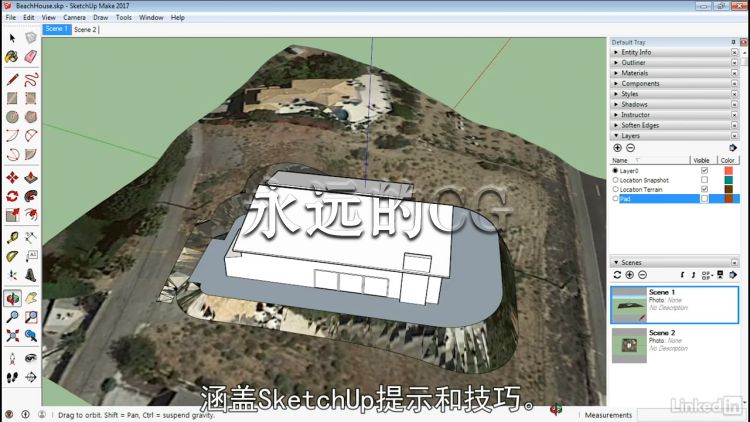750x422 pixels.
Task: Activate the Push/Pull tool
Action: pos(31,178)
